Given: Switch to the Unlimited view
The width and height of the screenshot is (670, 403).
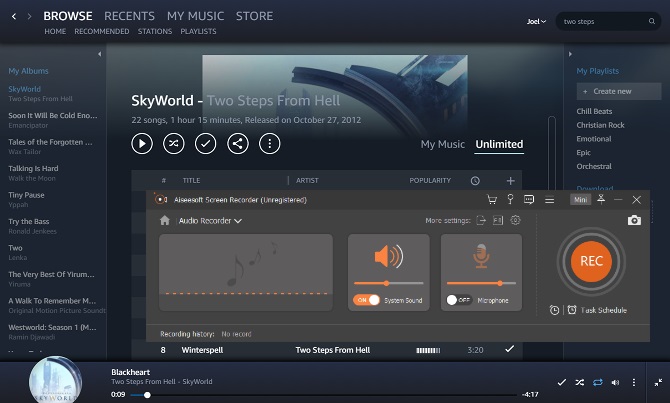Looking at the screenshot, I should [499, 144].
